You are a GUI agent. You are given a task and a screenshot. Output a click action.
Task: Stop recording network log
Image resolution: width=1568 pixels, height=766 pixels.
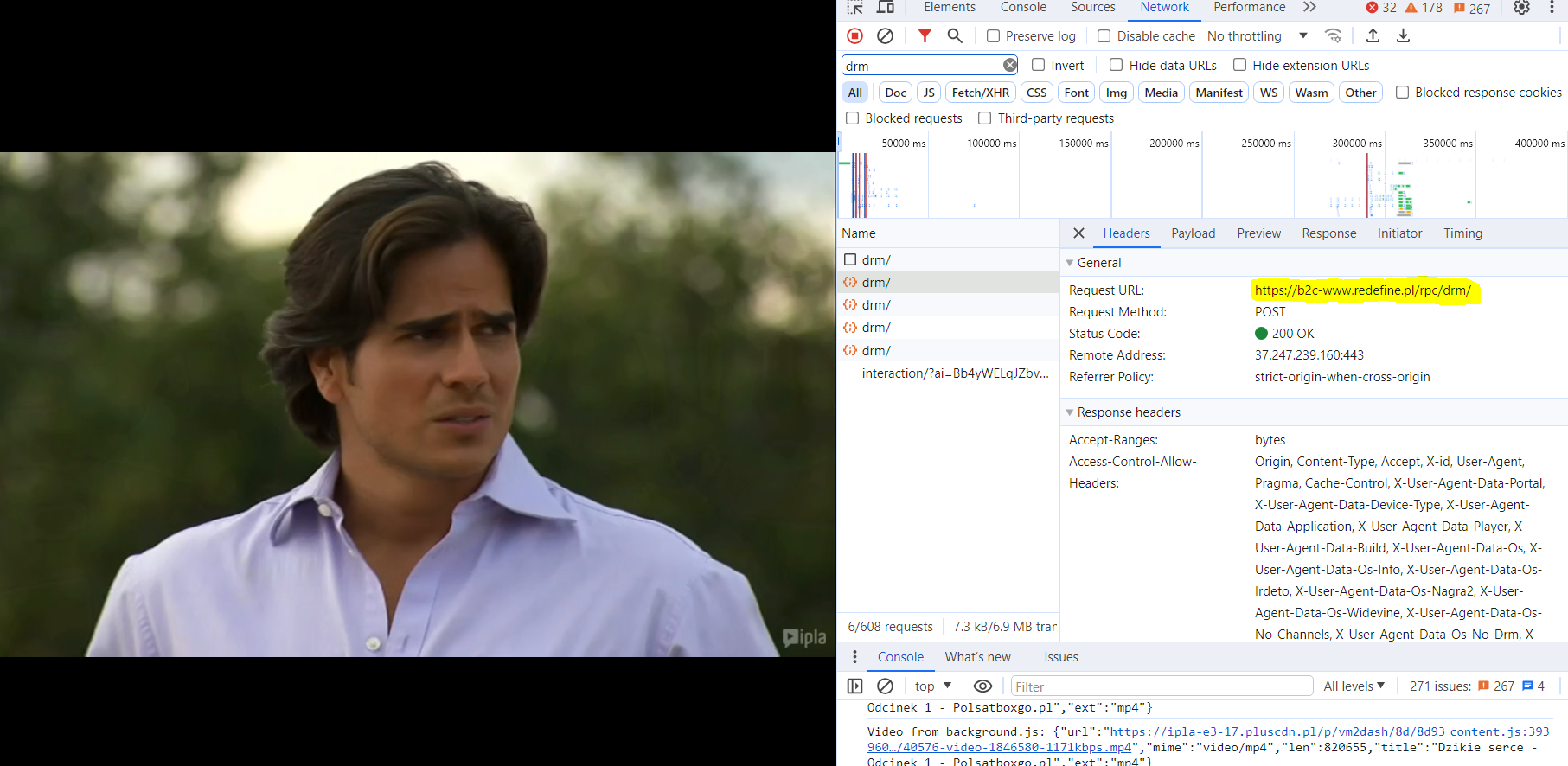854,35
